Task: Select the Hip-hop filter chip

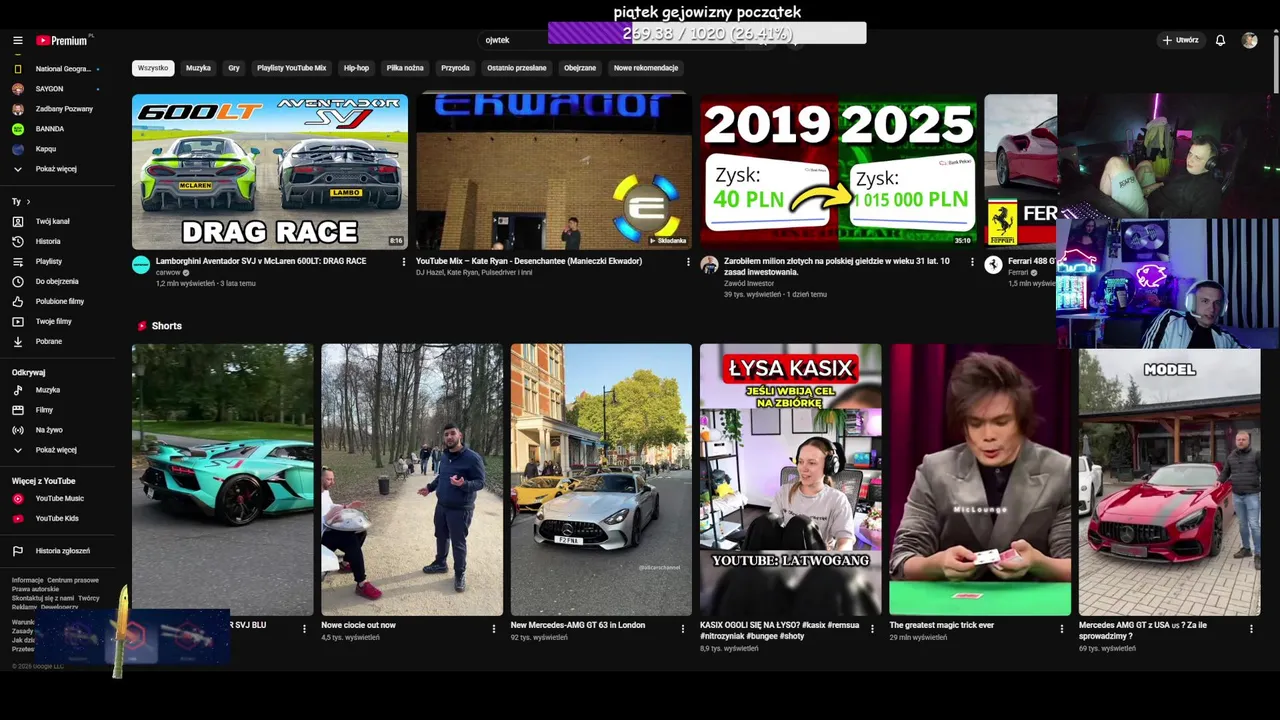Action: [356, 68]
